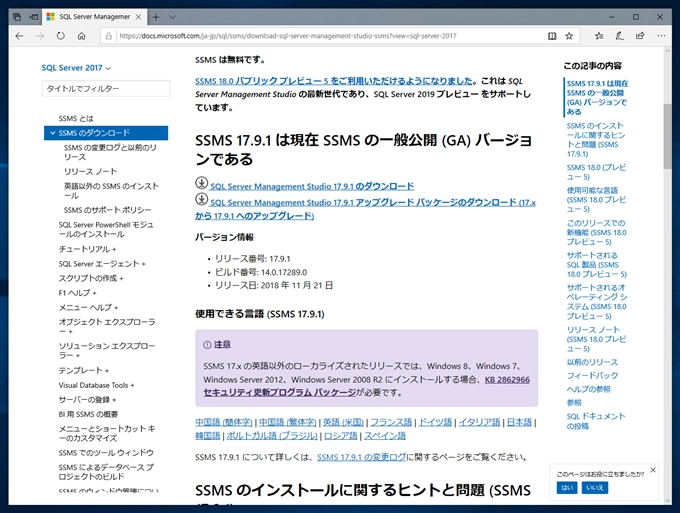
Task: Click the download icon for upgrade package
Action: 201,199
